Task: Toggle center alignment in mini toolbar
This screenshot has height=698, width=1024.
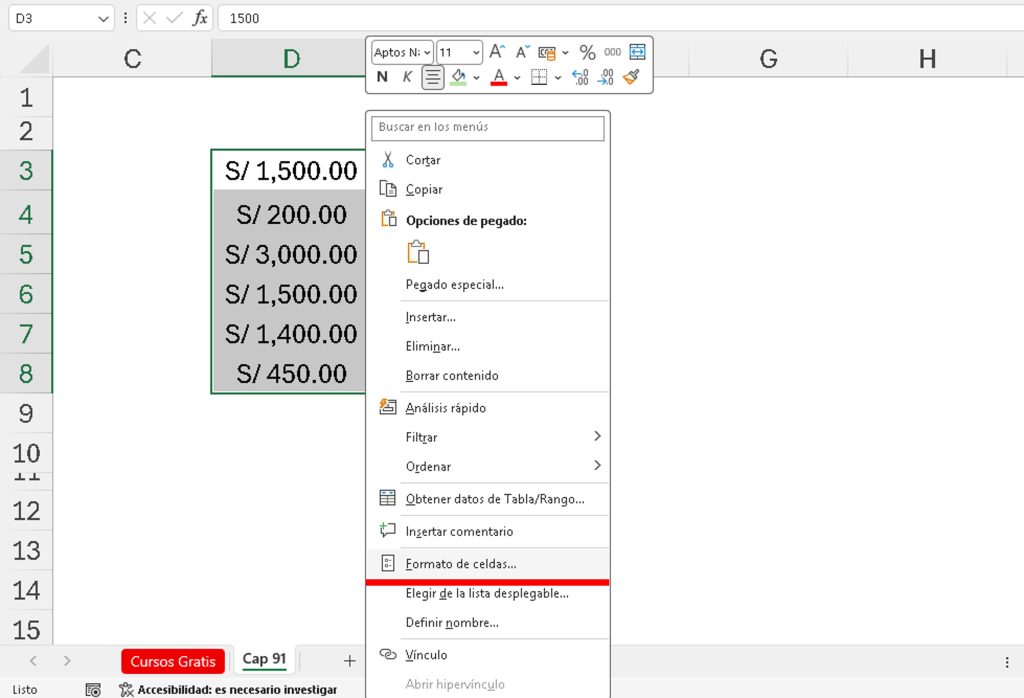Action: pos(432,77)
